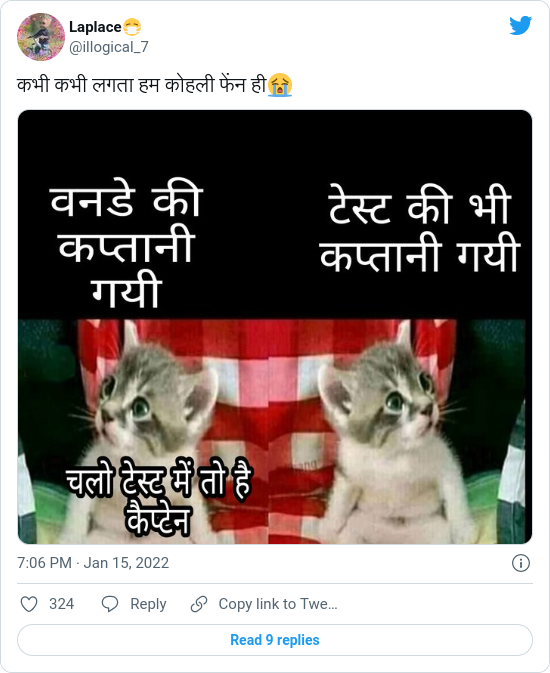The width and height of the screenshot is (550, 673).
Task: Click the reply speech bubble icon
Action: [x=110, y=604]
